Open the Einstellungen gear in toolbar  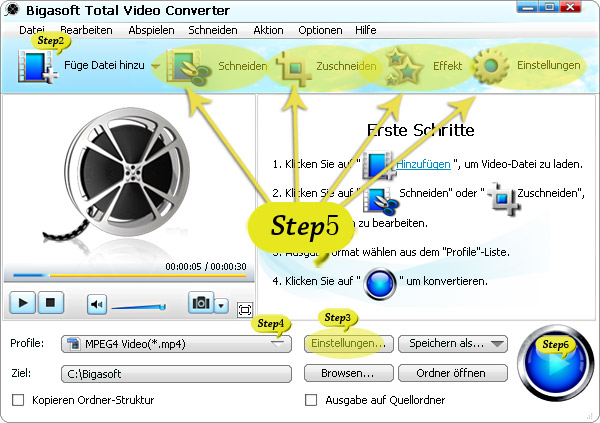[x=491, y=66]
